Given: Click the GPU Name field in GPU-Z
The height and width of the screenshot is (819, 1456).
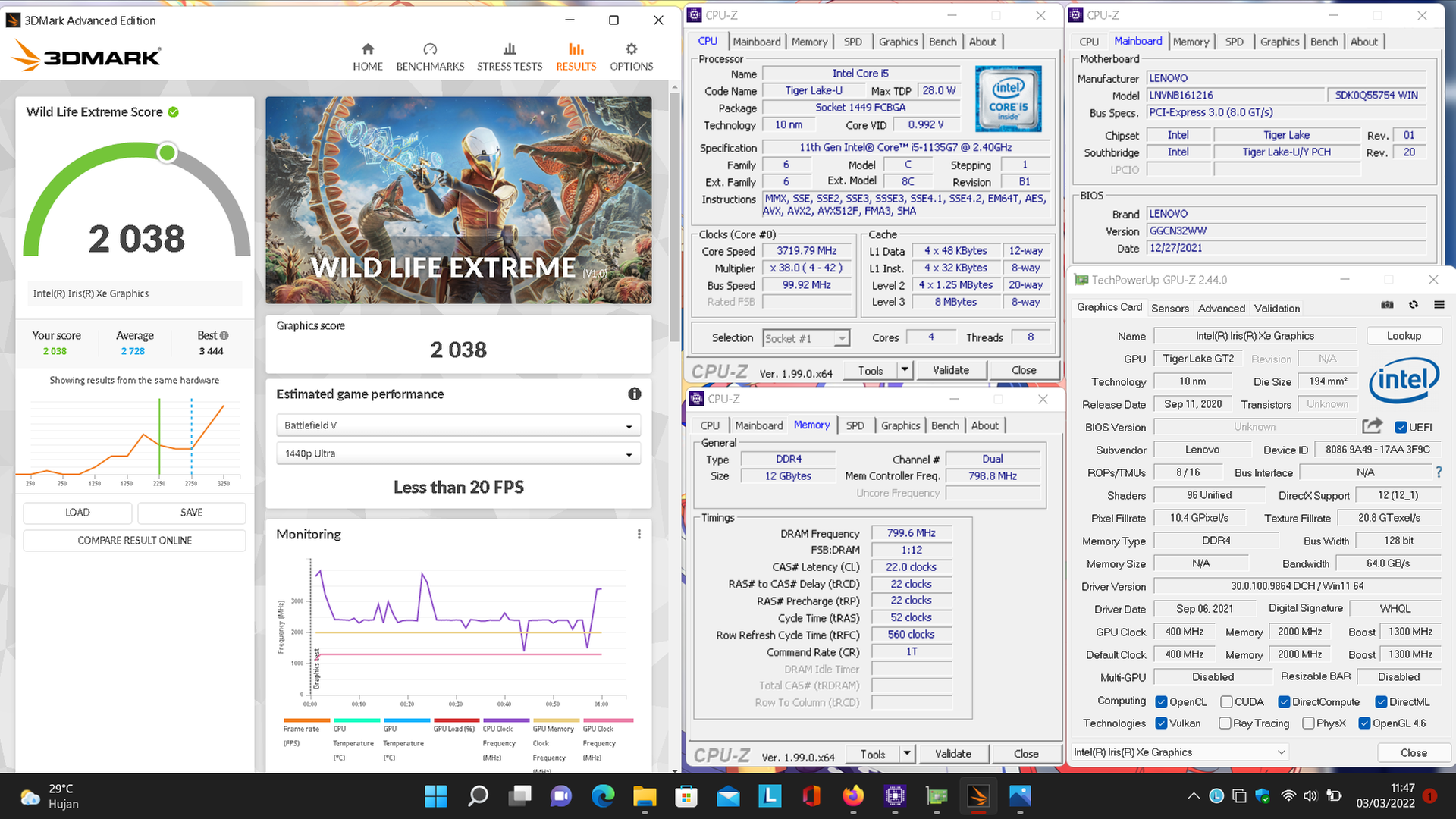Looking at the screenshot, I should coord(1255,336).
